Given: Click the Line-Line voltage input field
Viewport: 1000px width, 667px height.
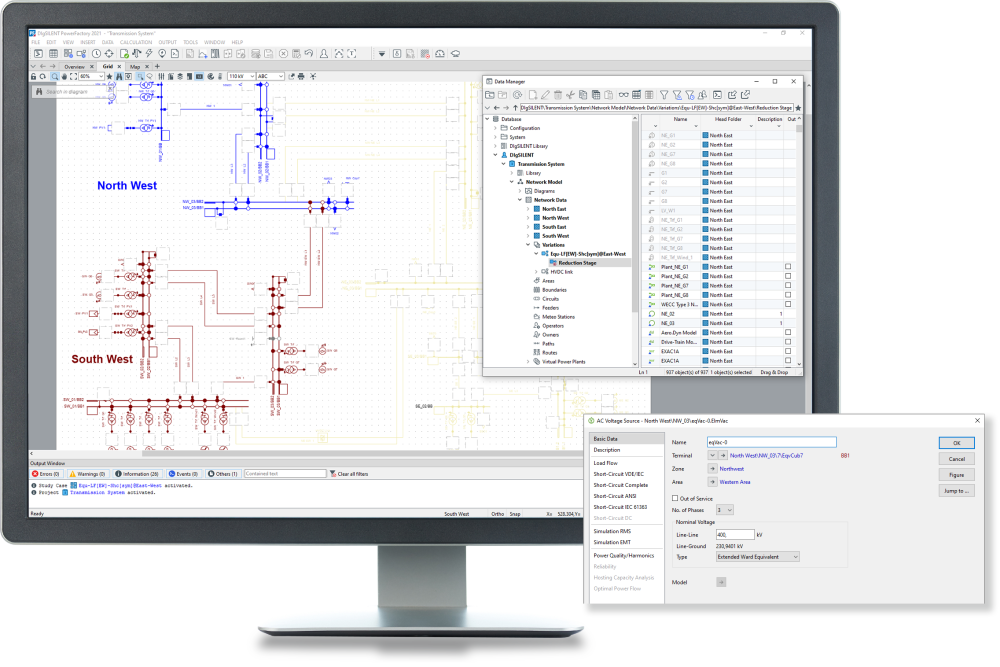Looking at the screenshot, I should click(x=735, y=535).
